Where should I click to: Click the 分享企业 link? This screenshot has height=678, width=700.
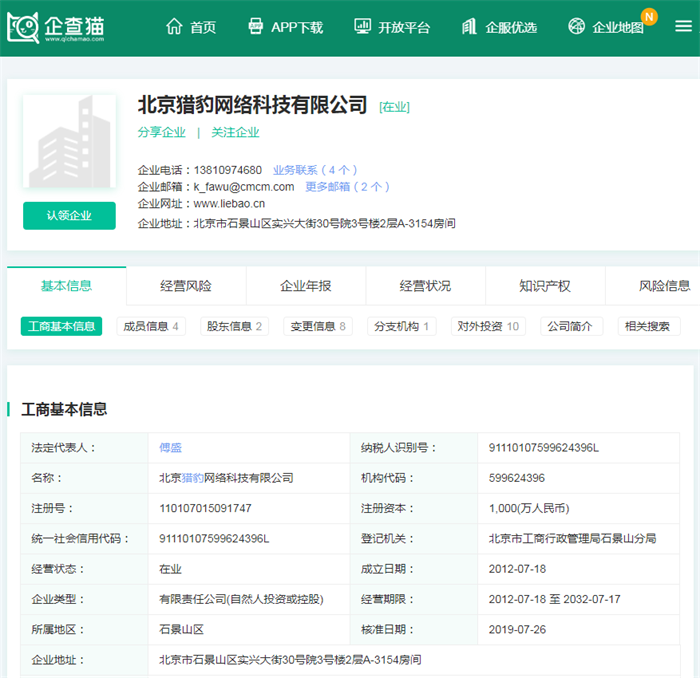[161, 132]
